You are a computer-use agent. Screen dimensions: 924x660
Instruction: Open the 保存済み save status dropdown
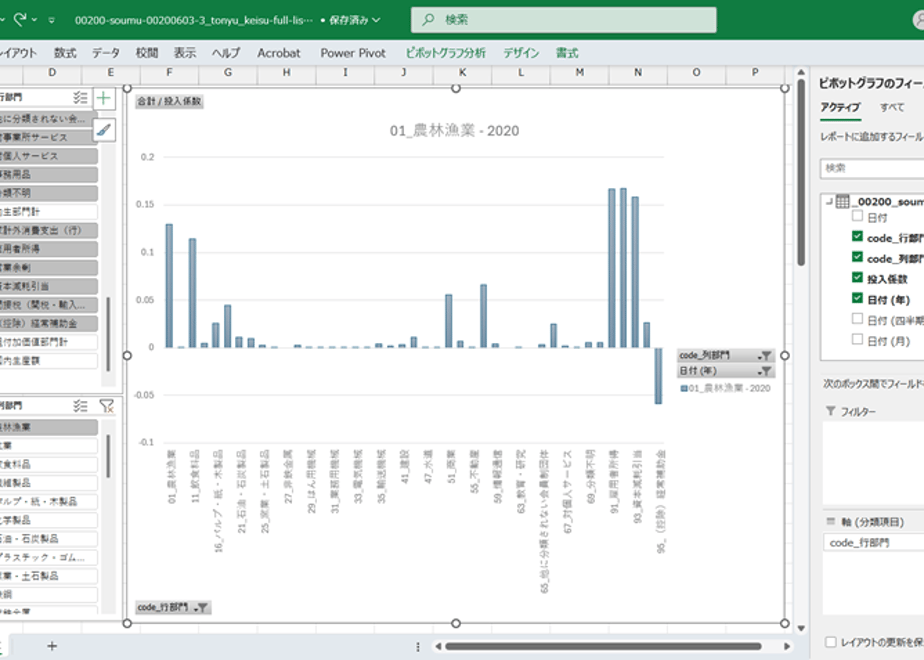tap(354, 20)
